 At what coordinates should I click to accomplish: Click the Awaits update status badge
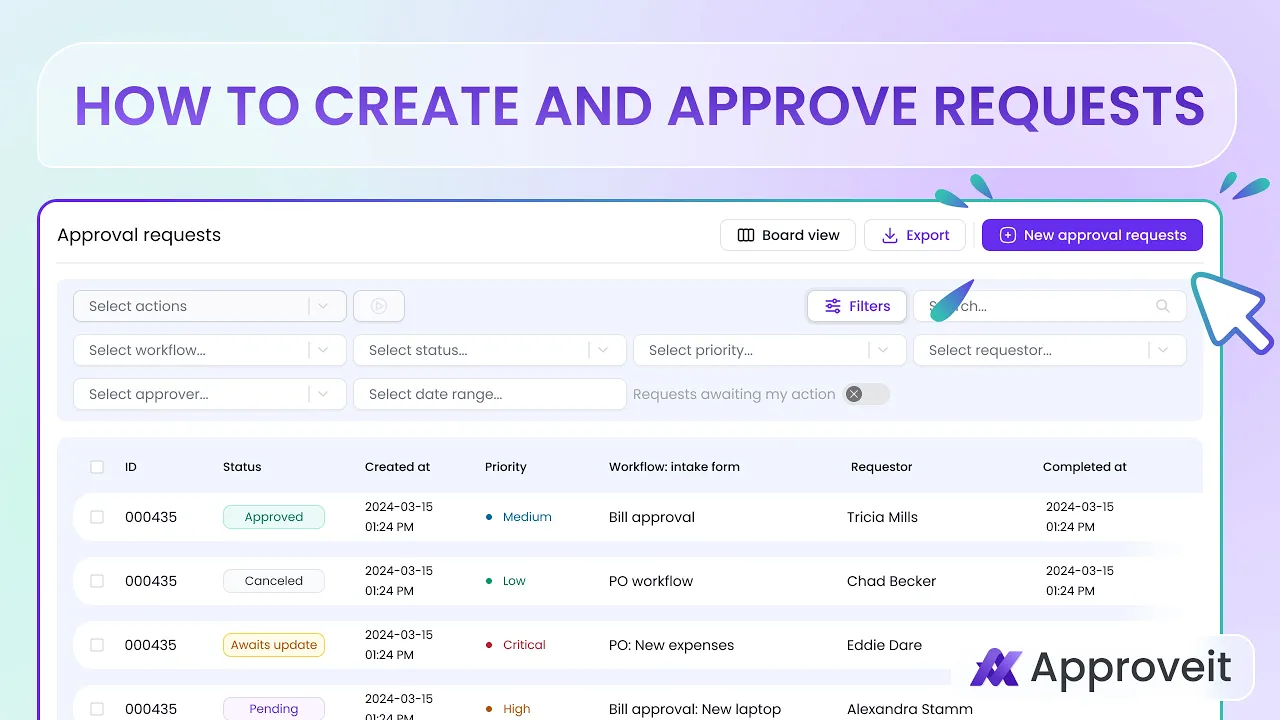pyautogui.click(x=274, y=645)
